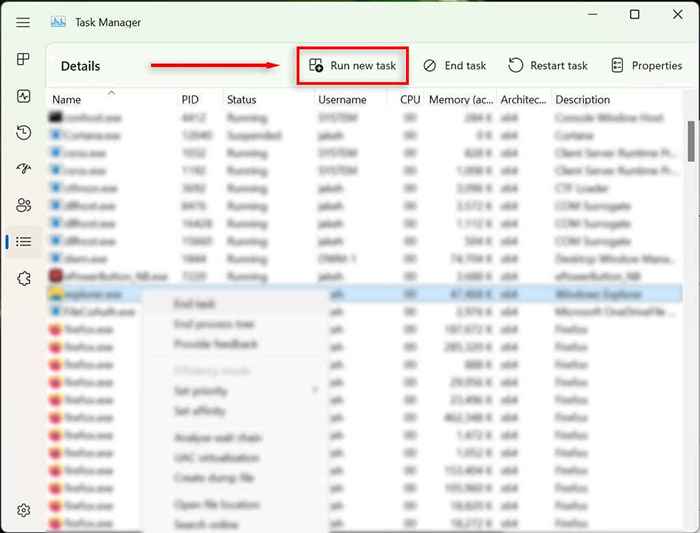Choose Set affinity in context menu
Screen dimensions: 700x533
pos(200,411)
